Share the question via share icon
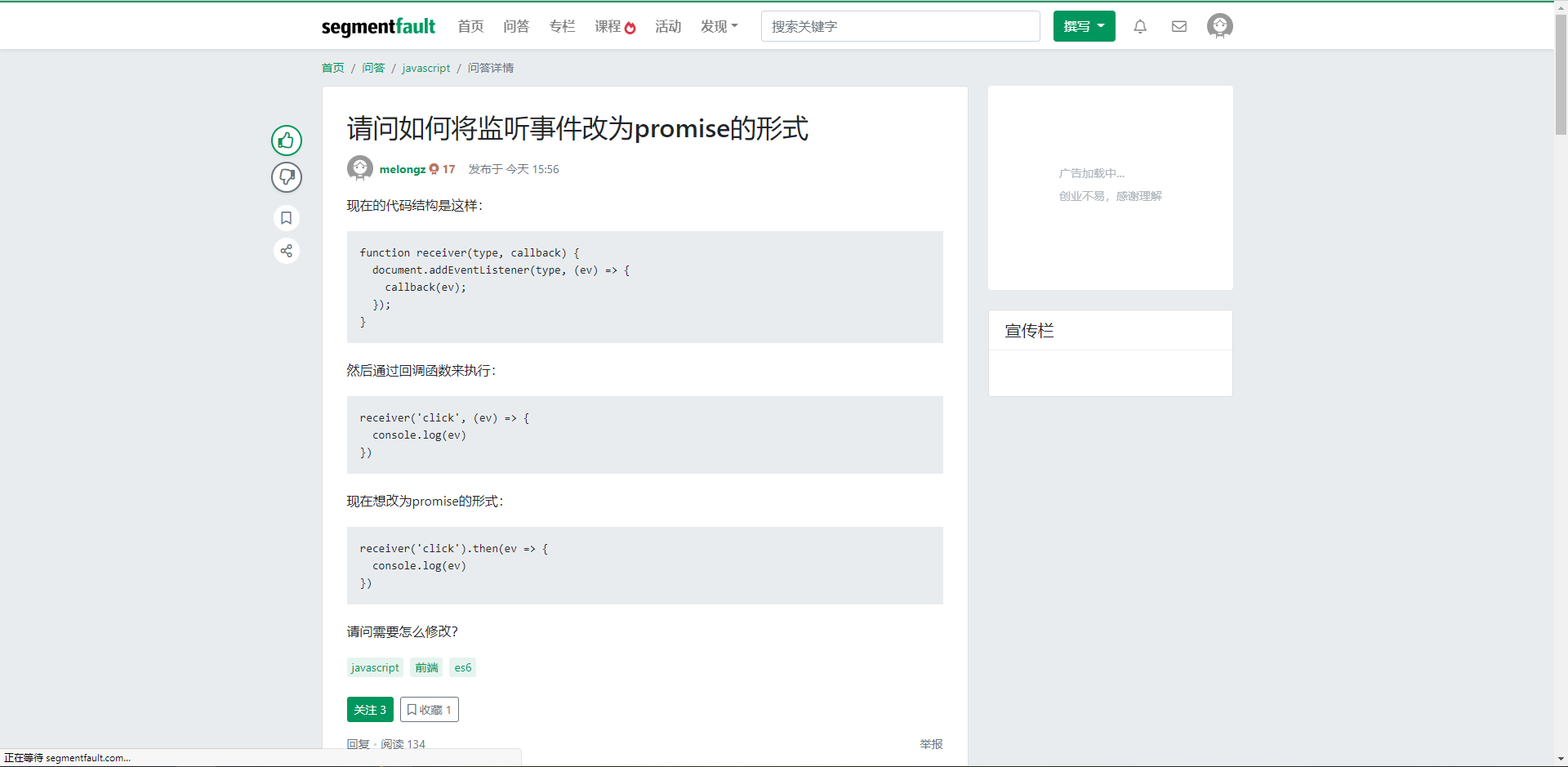 (x=287, y=251)
